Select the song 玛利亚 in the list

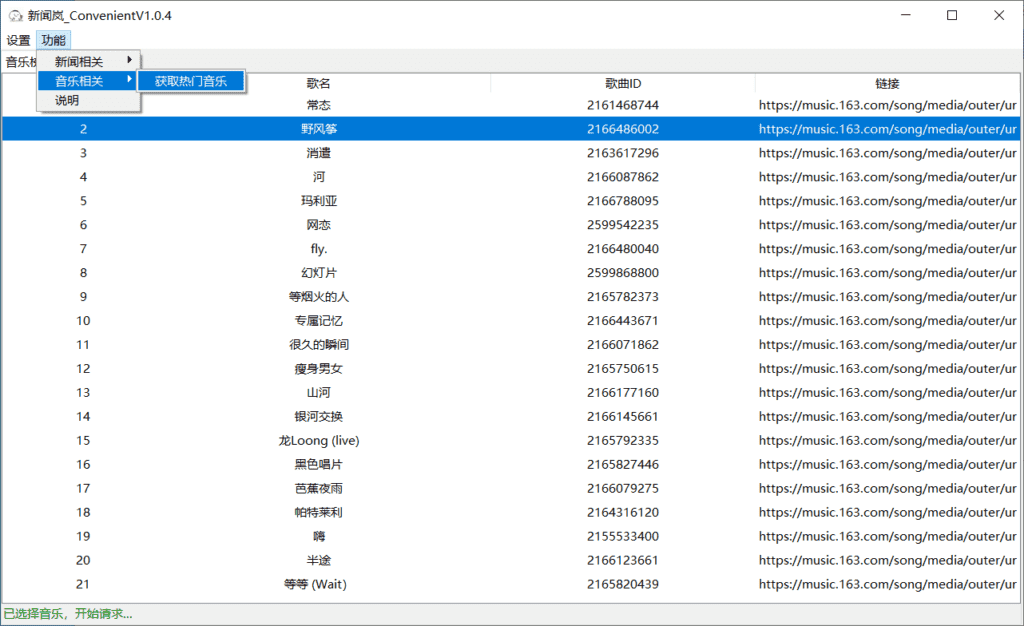pos(319,201)
